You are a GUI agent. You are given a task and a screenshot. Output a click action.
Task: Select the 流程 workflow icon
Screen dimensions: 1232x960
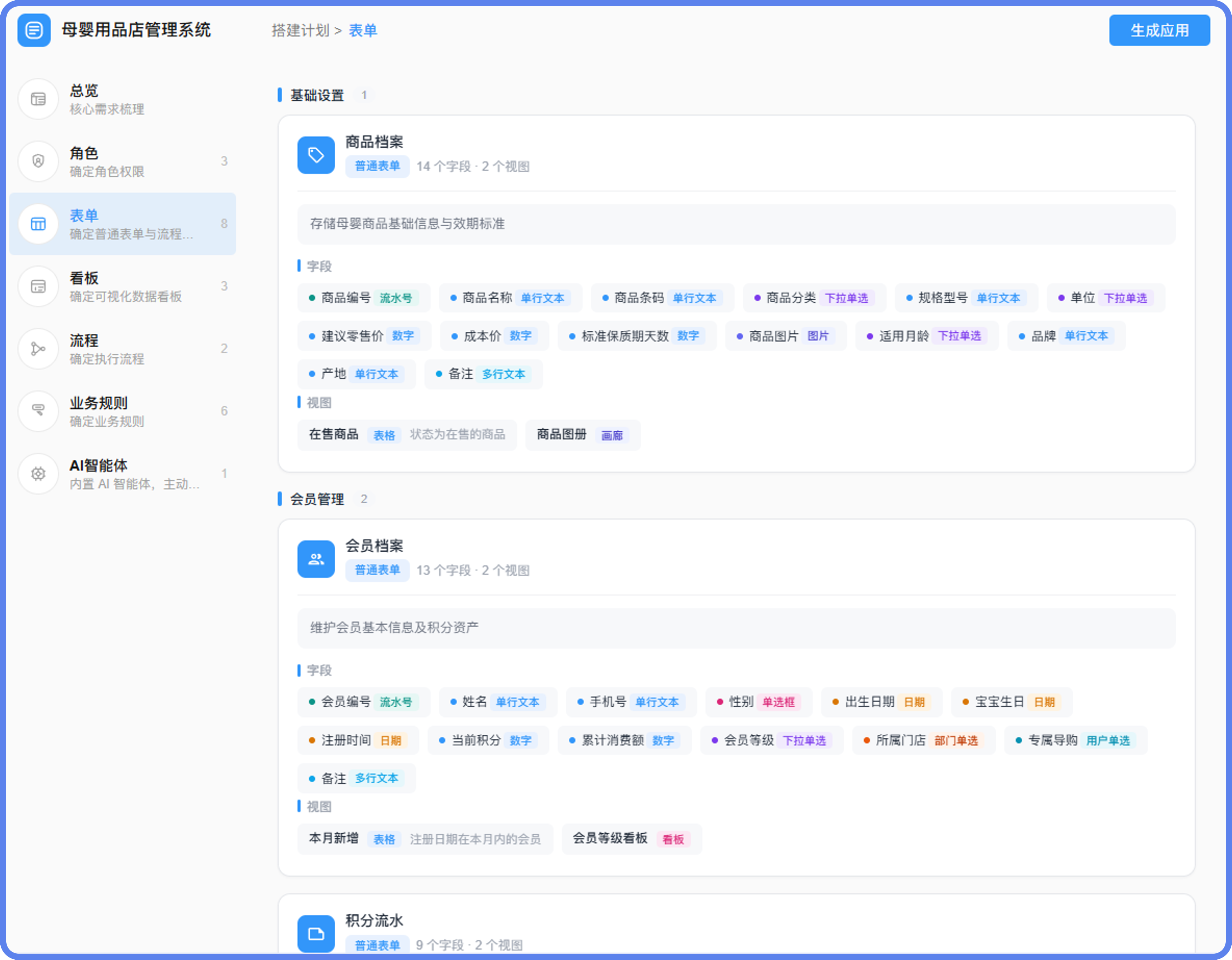point(38,349)
